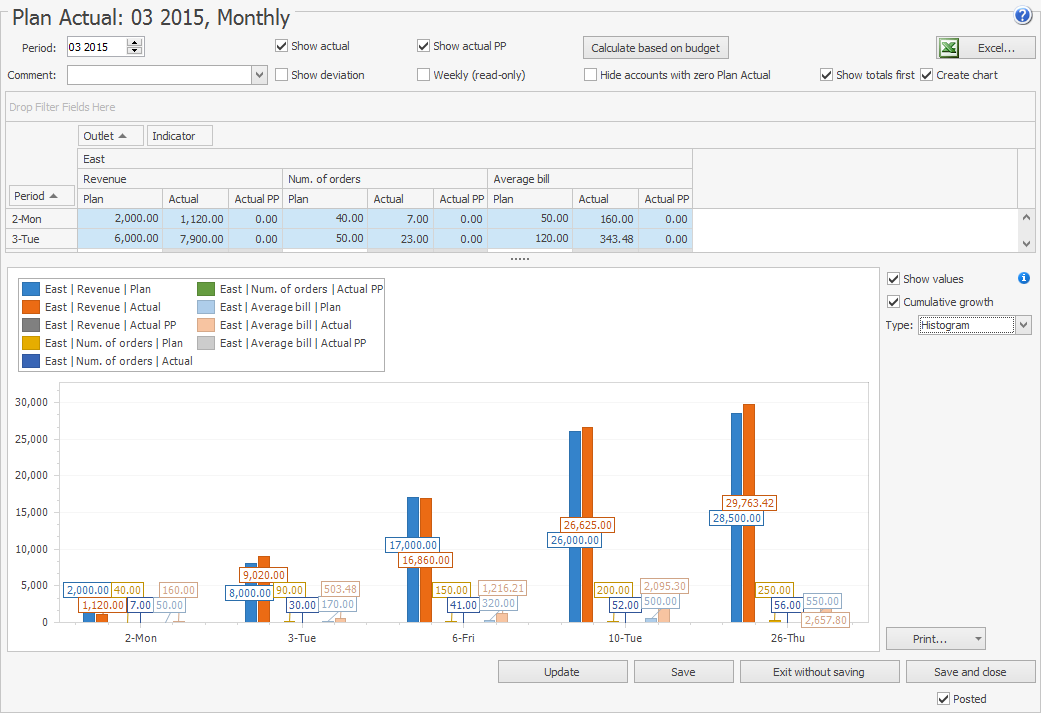Image resolution: width=1041 pixels, height=713 pixels.
Task: Click the Period input field
Action: (x=96, y=47)
